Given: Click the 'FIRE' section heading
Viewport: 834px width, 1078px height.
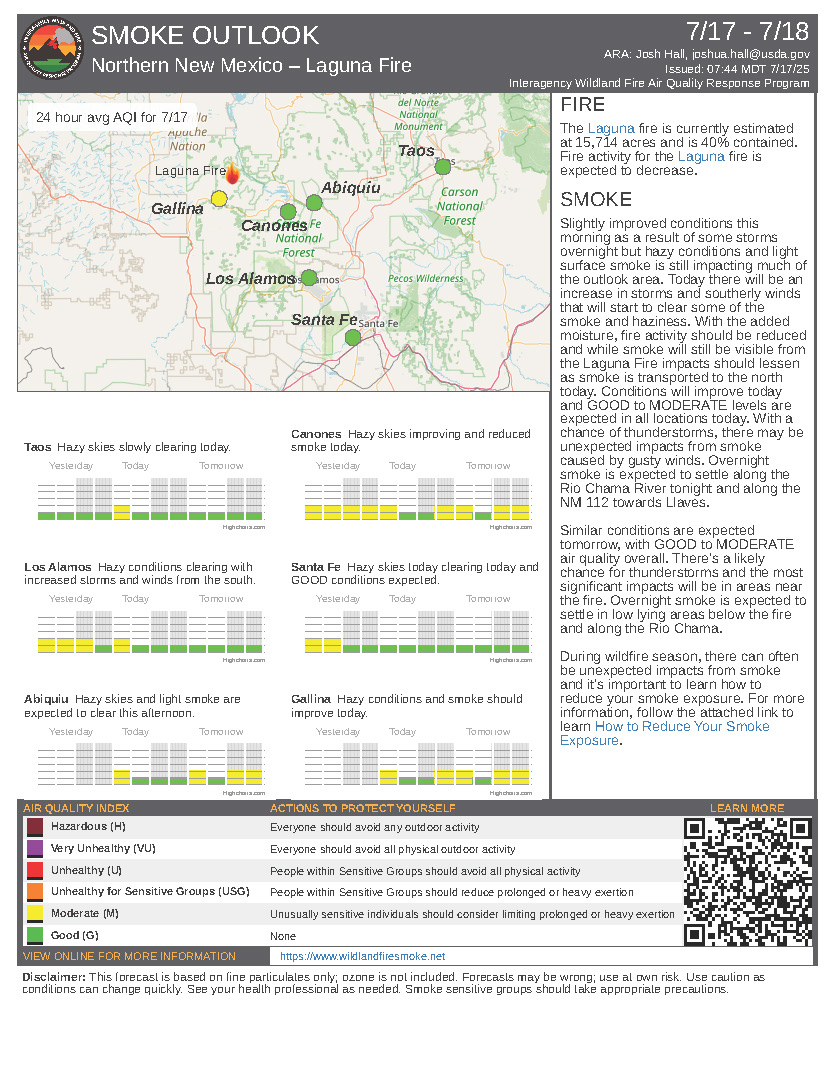Looking at the screenshot, I should pos(582,104).
